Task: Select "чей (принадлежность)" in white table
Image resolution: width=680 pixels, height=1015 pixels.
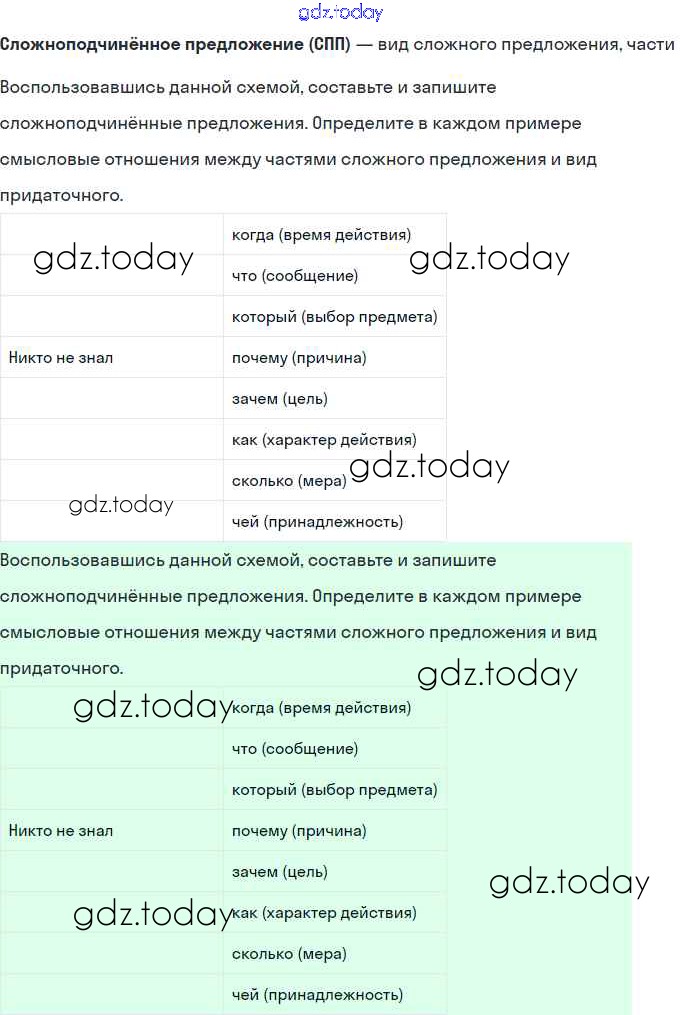Action: tap(317, 522)
